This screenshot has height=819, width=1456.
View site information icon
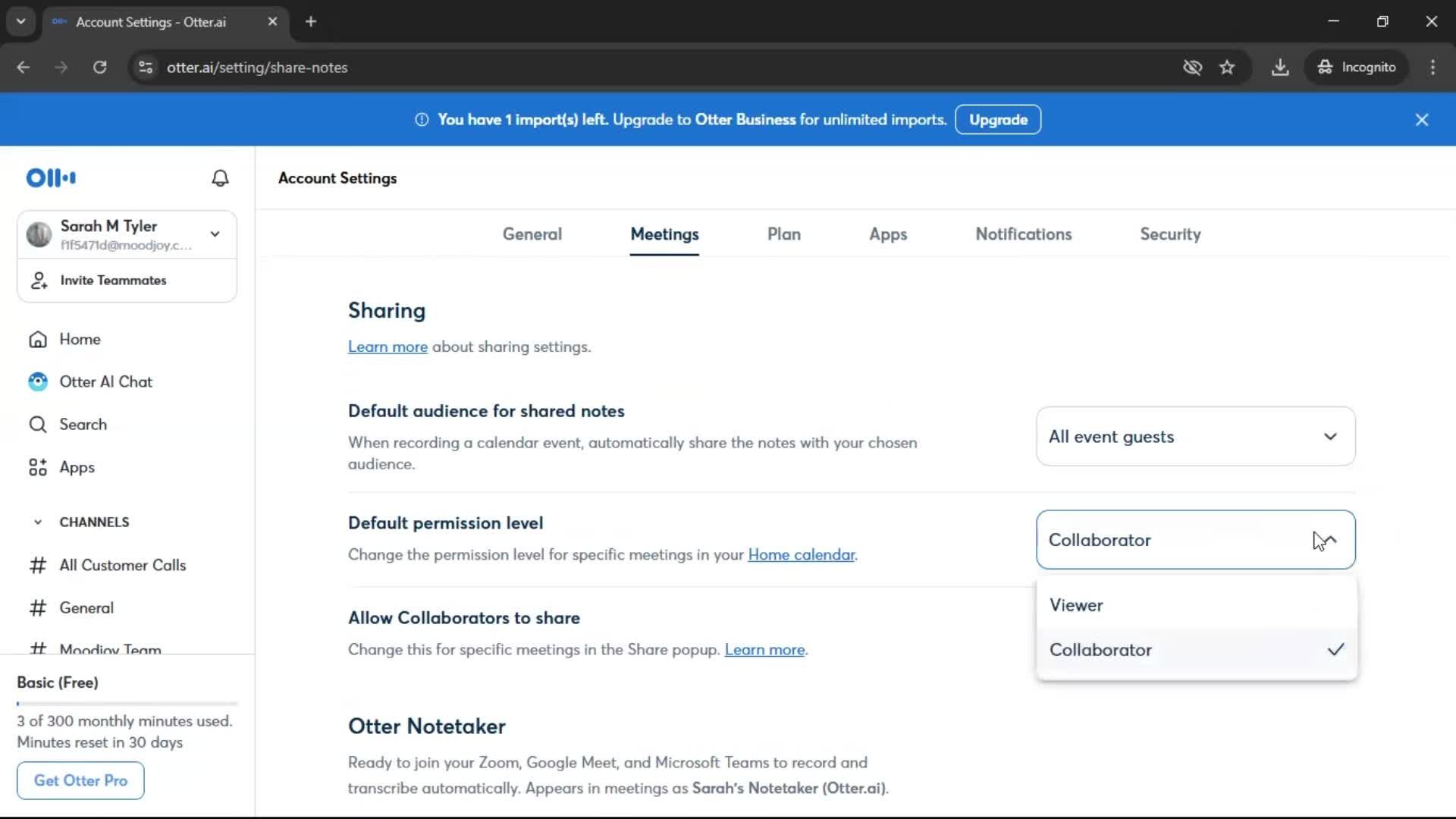146,67
